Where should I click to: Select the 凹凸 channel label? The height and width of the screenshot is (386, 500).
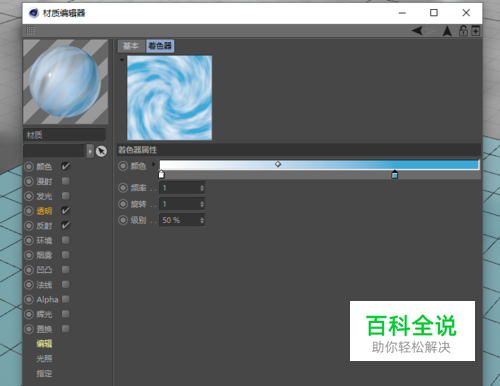[x=44, y=270]
